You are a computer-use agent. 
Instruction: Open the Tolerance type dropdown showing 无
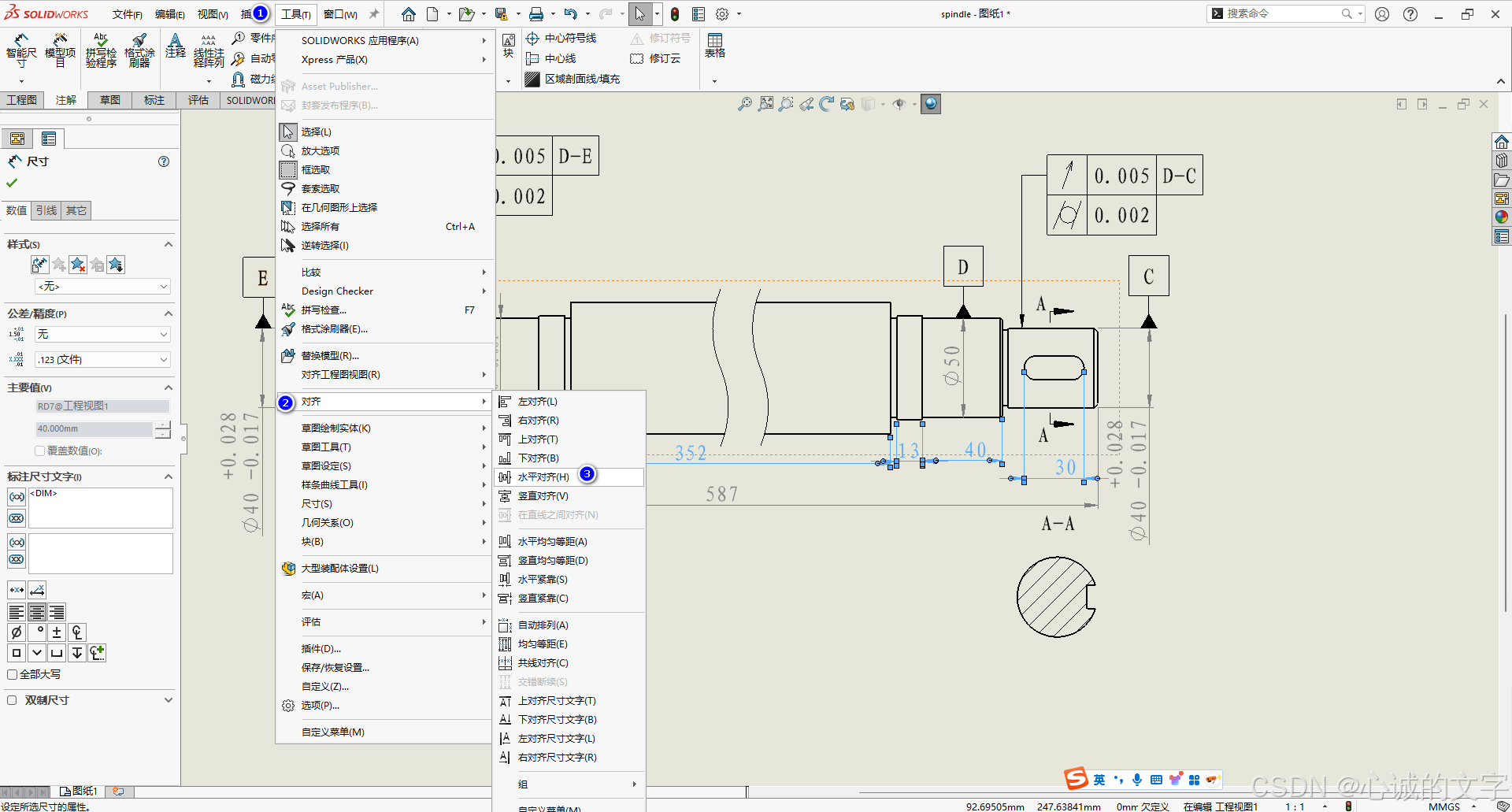102,335
